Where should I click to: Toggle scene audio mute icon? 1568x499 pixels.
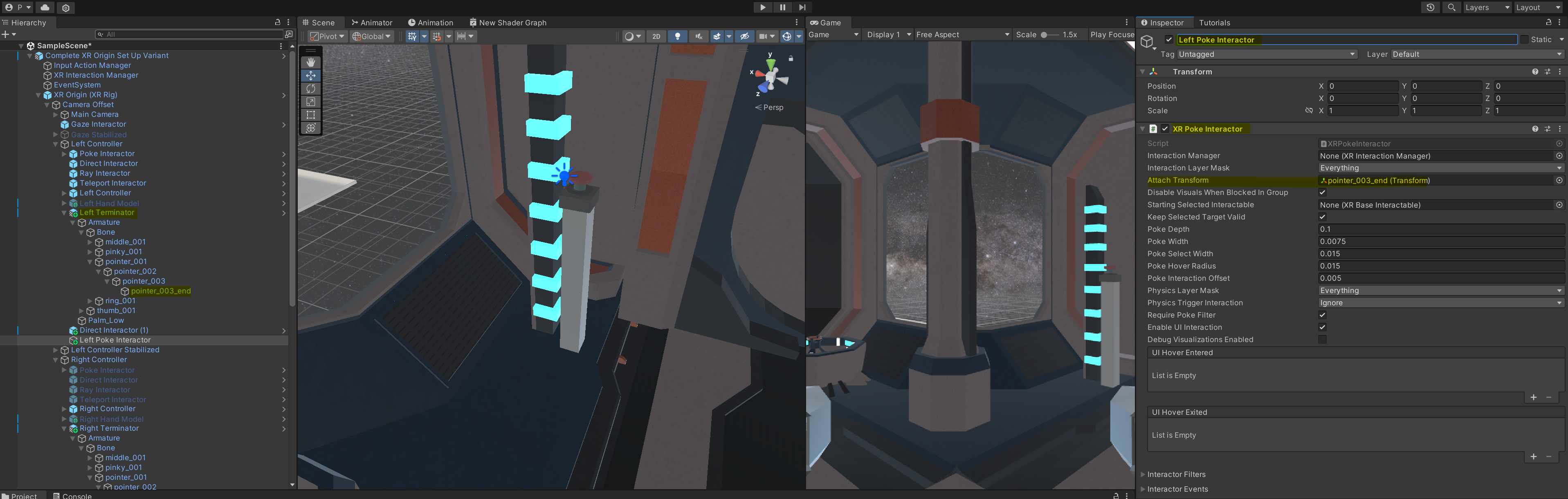pyautogui.click(x=698, y=36)
